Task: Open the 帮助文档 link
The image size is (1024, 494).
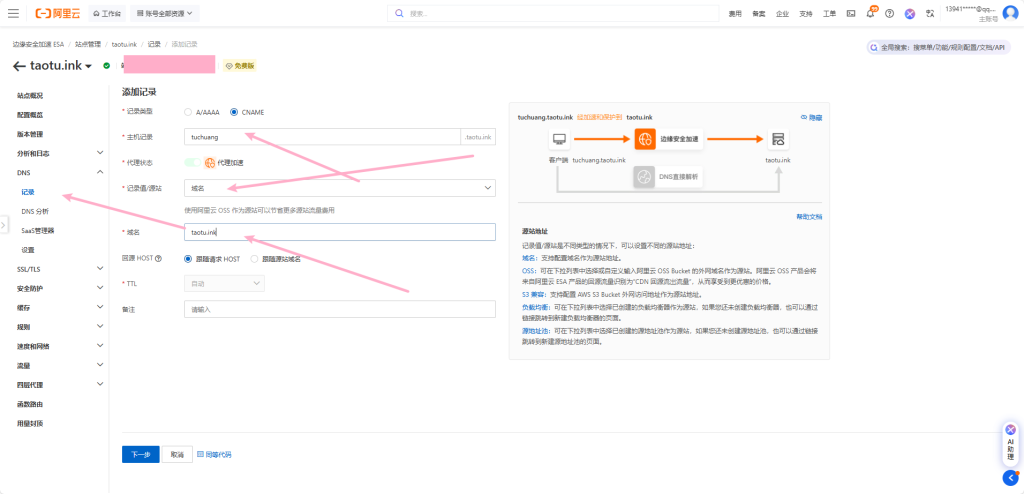Action: 808,216
